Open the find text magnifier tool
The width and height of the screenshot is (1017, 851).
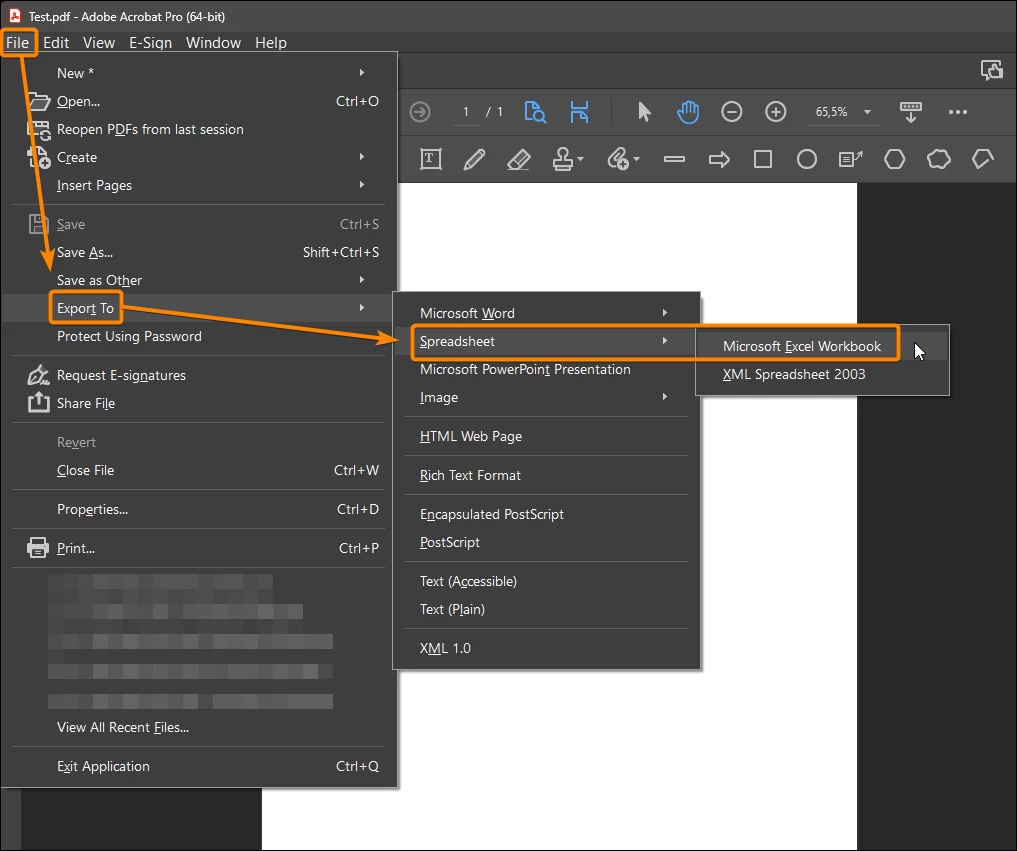tap(534, 112)
